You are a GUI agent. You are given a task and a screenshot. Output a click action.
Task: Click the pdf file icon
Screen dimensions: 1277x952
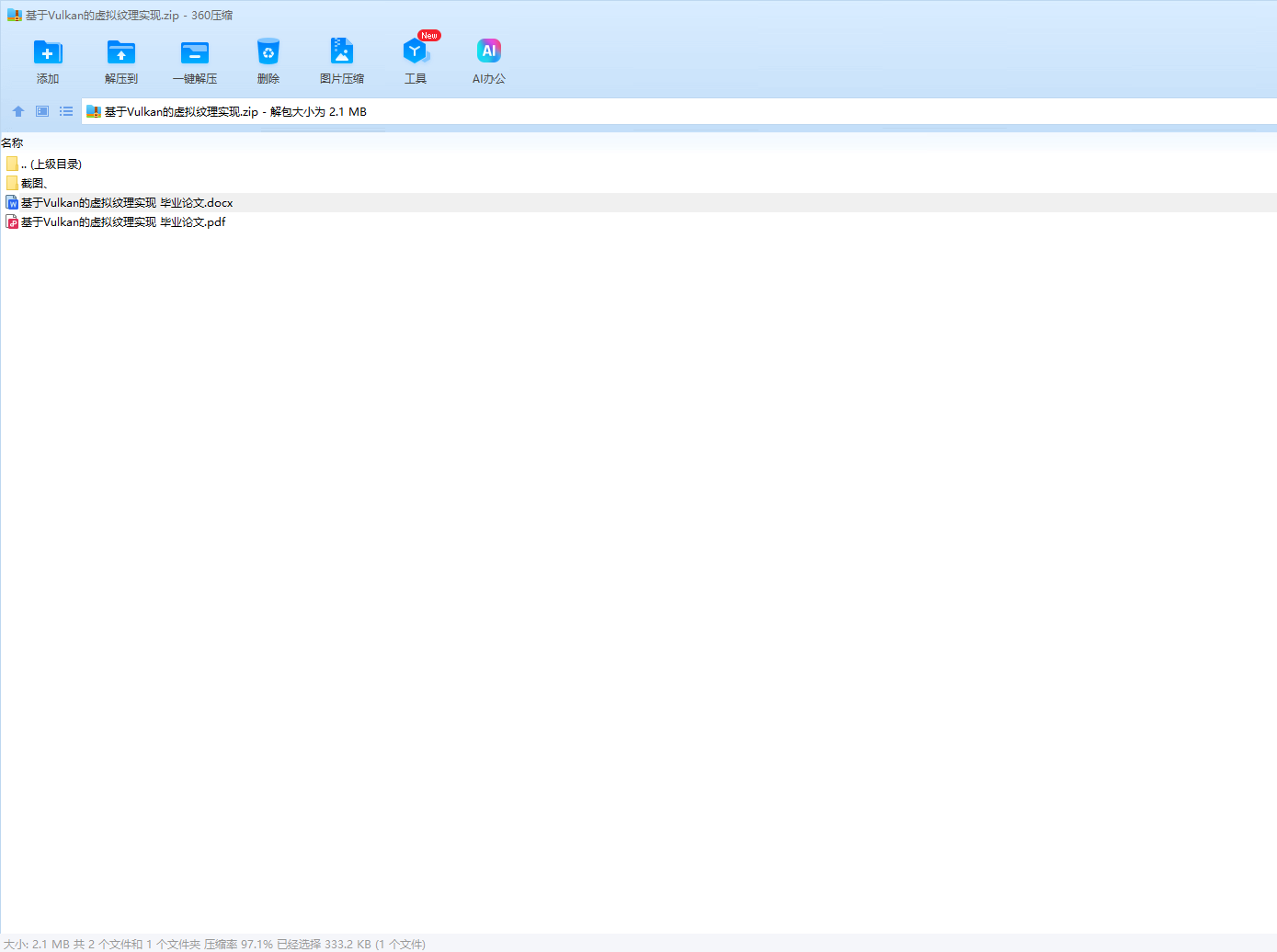[x=12, y=221]
